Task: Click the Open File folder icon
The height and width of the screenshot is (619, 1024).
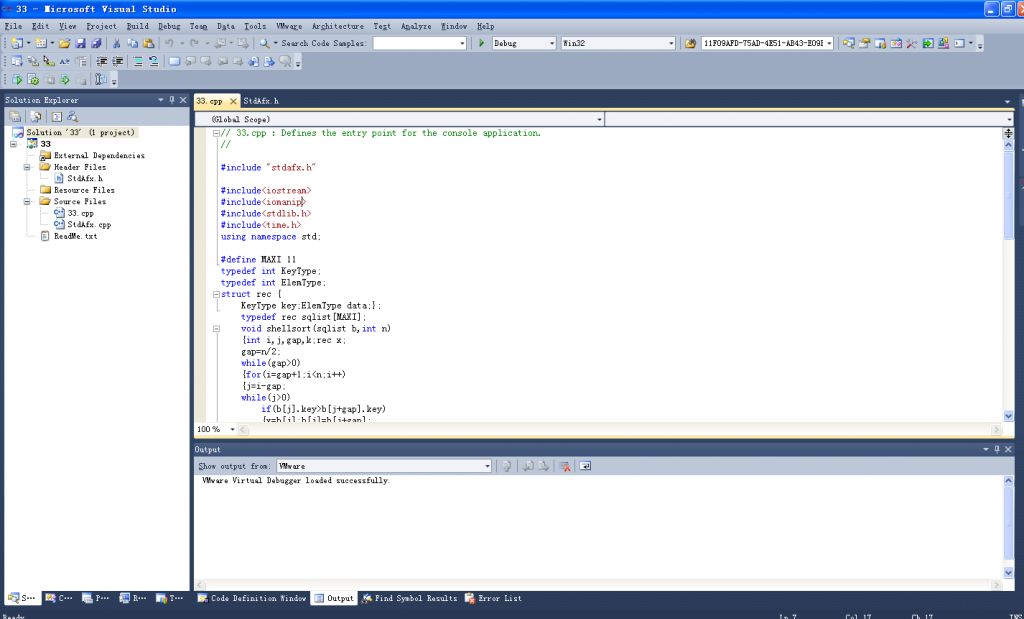Action: click(x=64, y=43)
